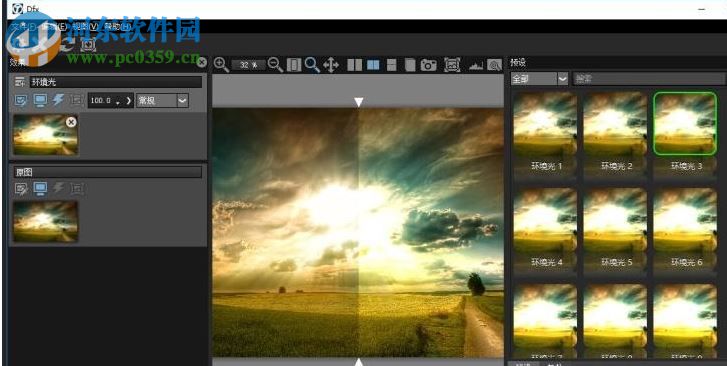Close the effects panel with the X

click(202, 62)
